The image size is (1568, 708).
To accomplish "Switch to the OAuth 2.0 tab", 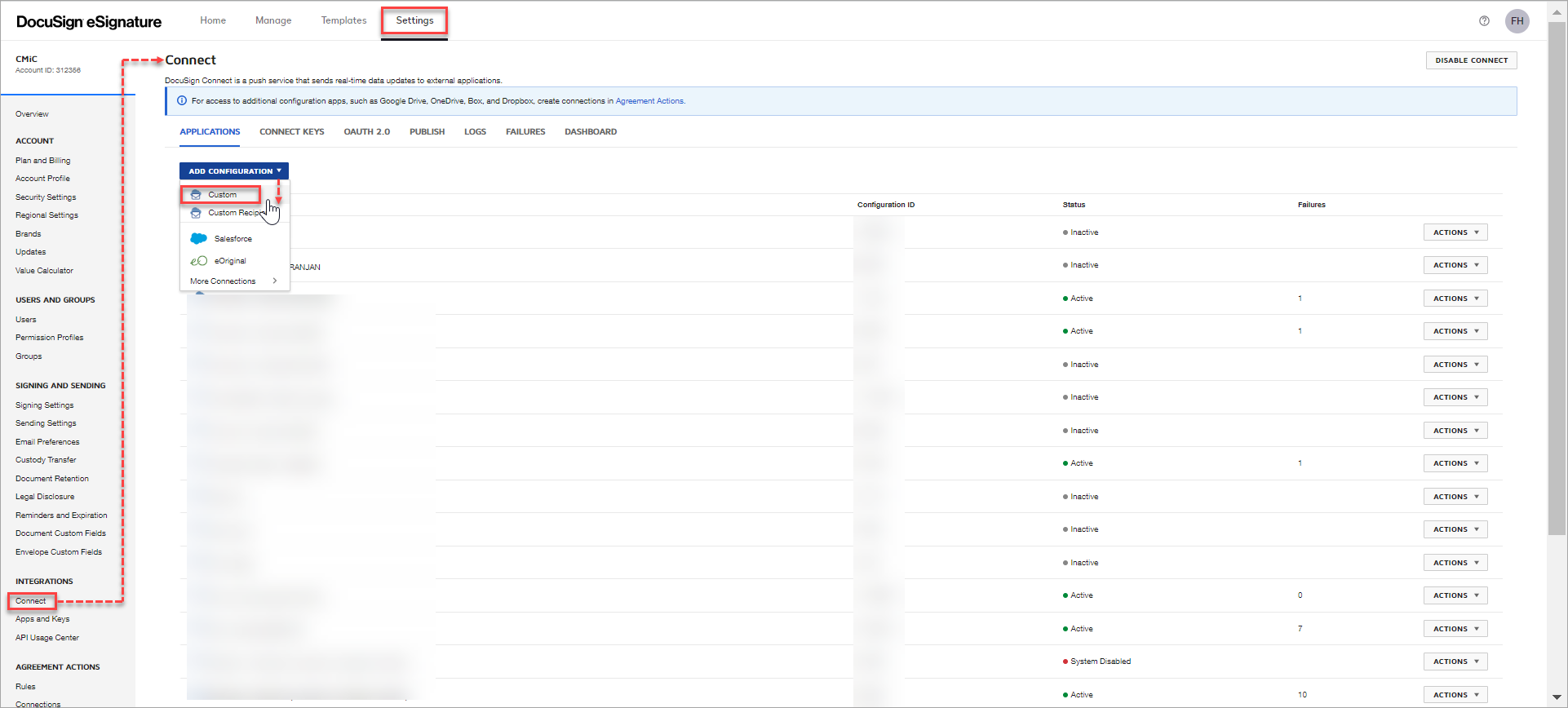I will pos(367,132).
